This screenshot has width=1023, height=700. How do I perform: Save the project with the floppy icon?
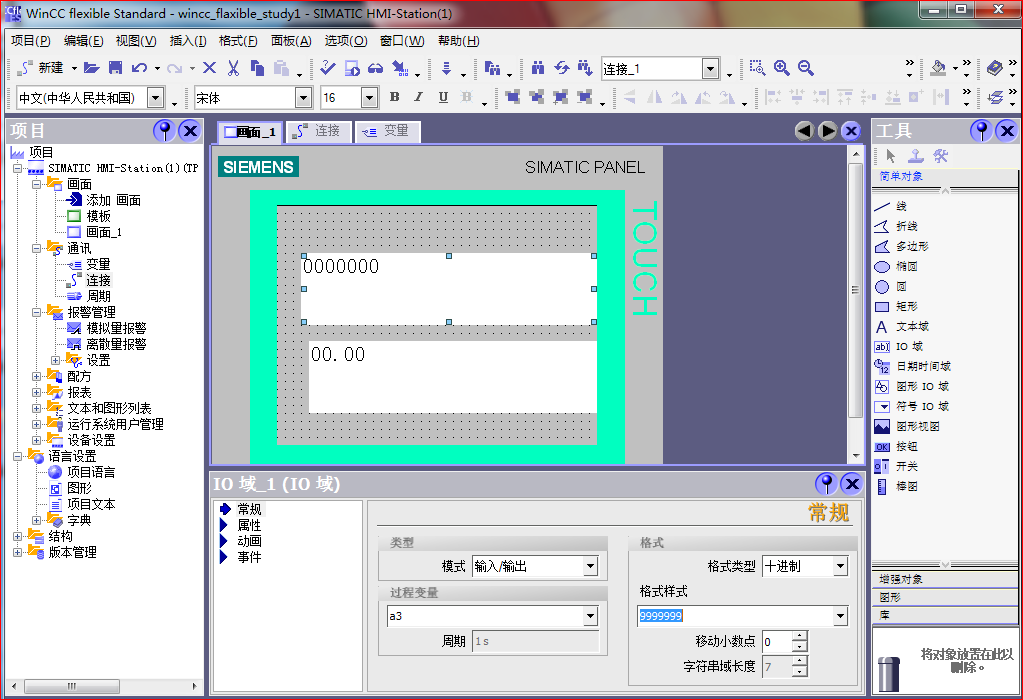[x=115, y=68]
